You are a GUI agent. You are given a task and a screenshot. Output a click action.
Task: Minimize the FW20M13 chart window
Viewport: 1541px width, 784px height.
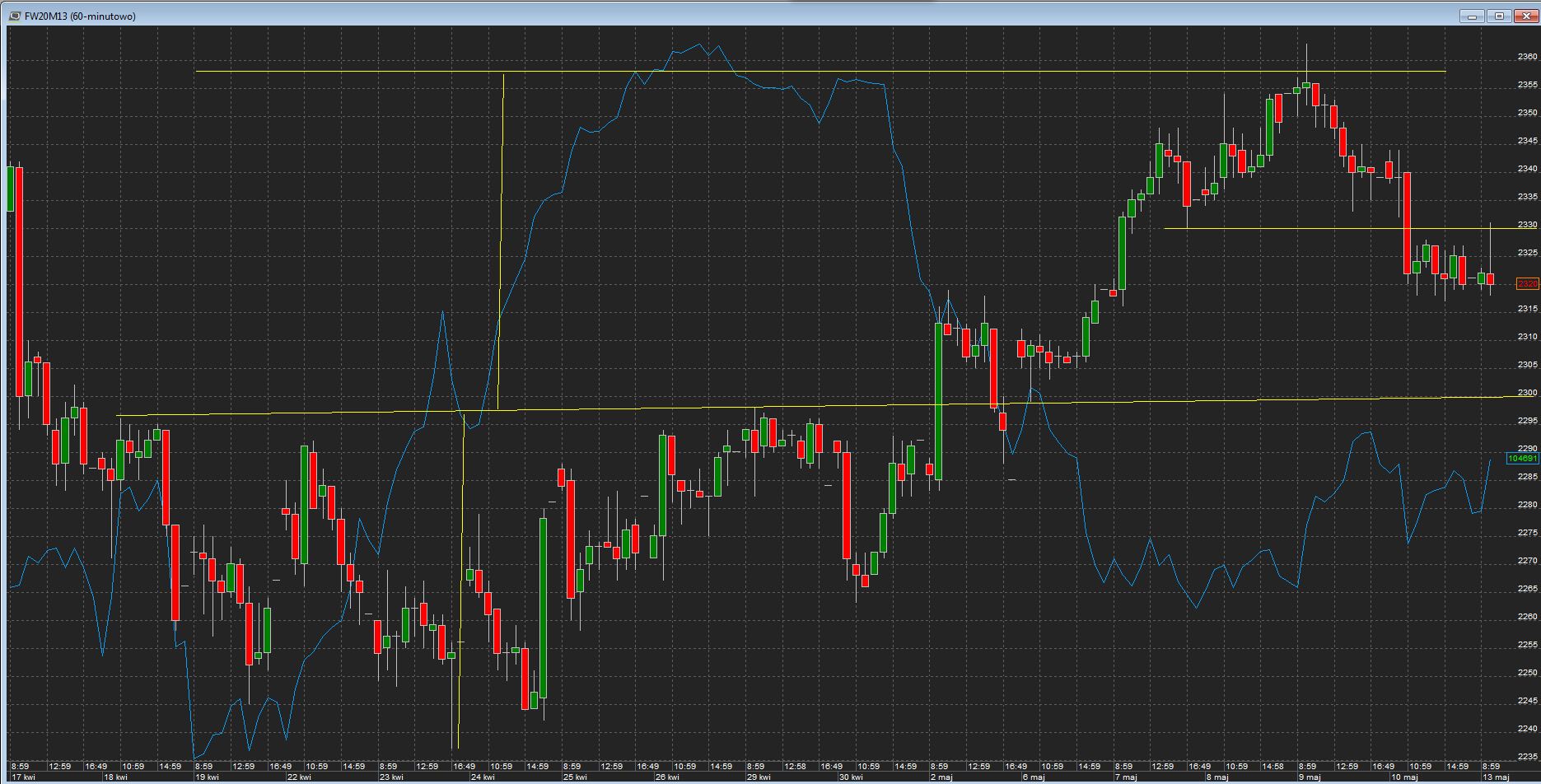[1472, 16]
